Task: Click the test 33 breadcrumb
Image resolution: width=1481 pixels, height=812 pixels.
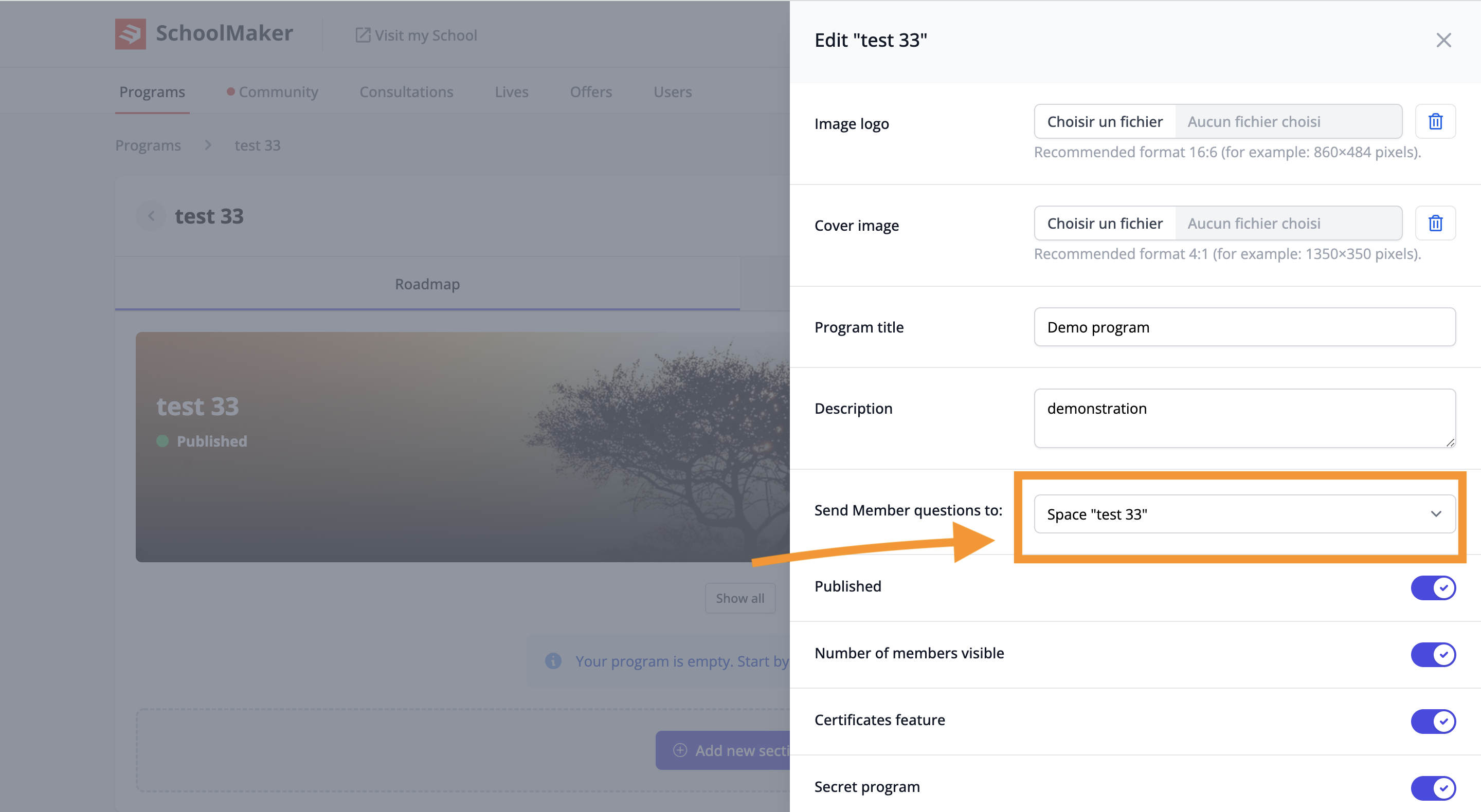Action: coord(258,145)
